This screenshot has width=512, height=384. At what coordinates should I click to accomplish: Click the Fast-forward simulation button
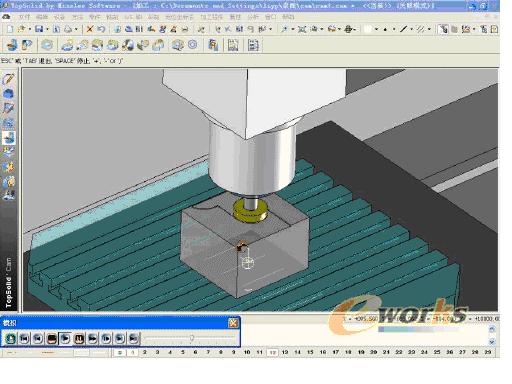pyautogui.click(x=92, y=339)
